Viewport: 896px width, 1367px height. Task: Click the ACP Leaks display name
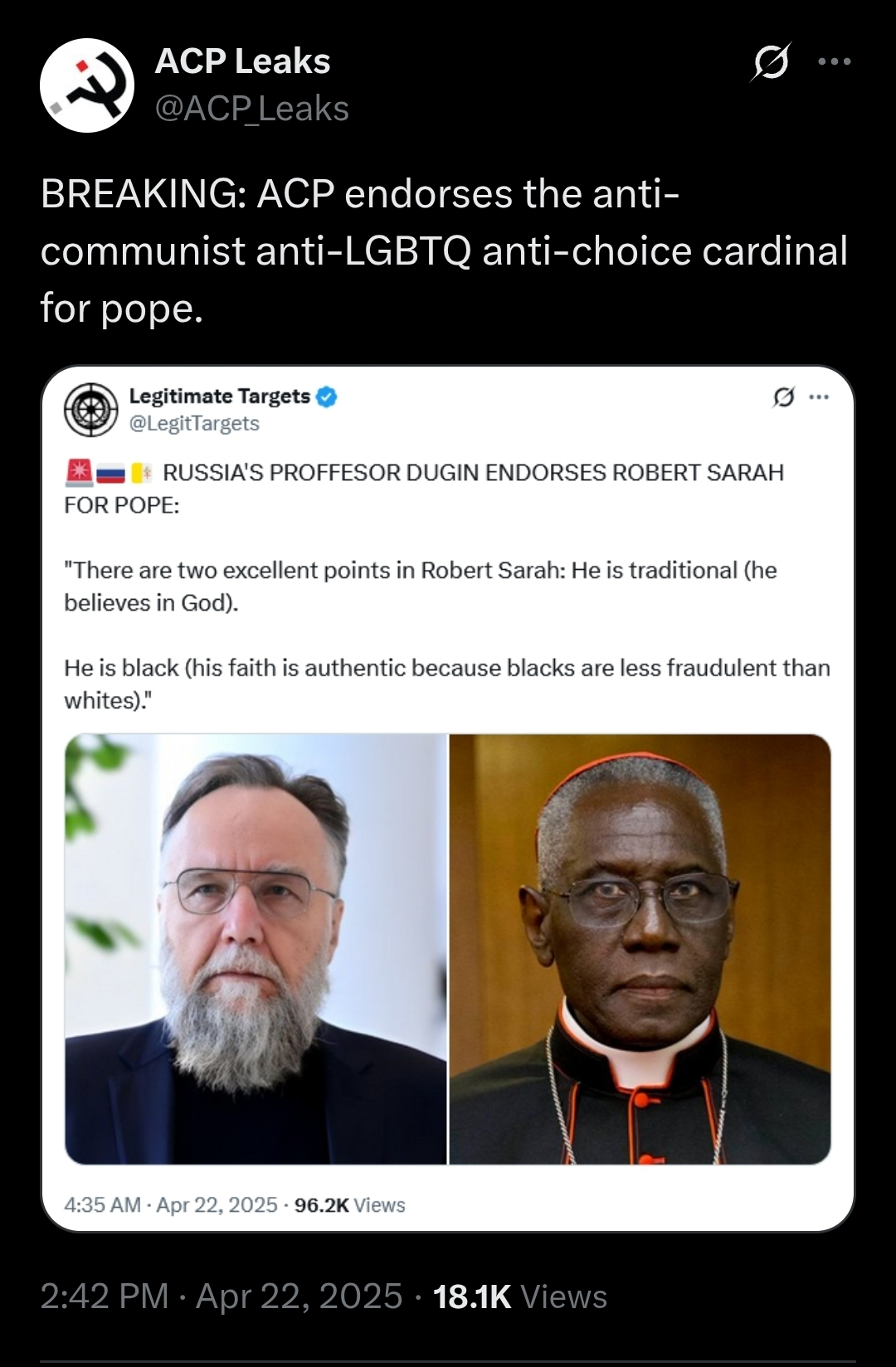click(243, 61)
